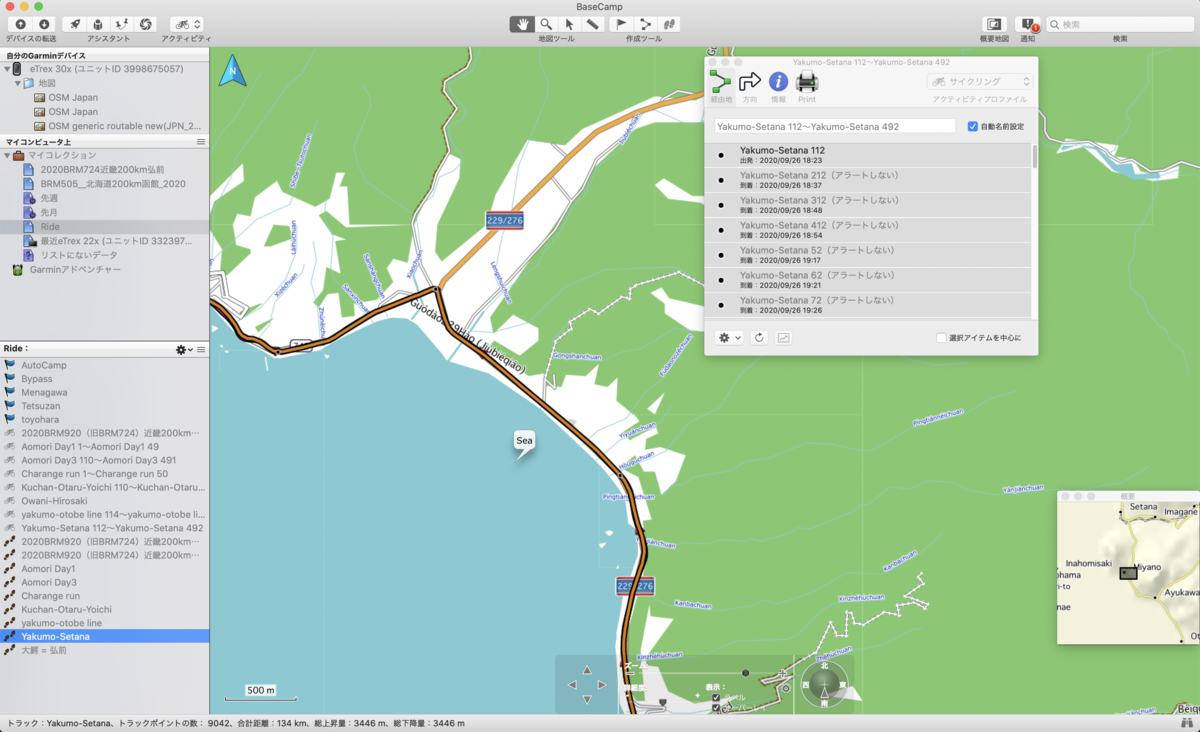Click the 検索 search field
Image resolution: width=1200 pixels, height=732 pixels.
coord(1120,24)
